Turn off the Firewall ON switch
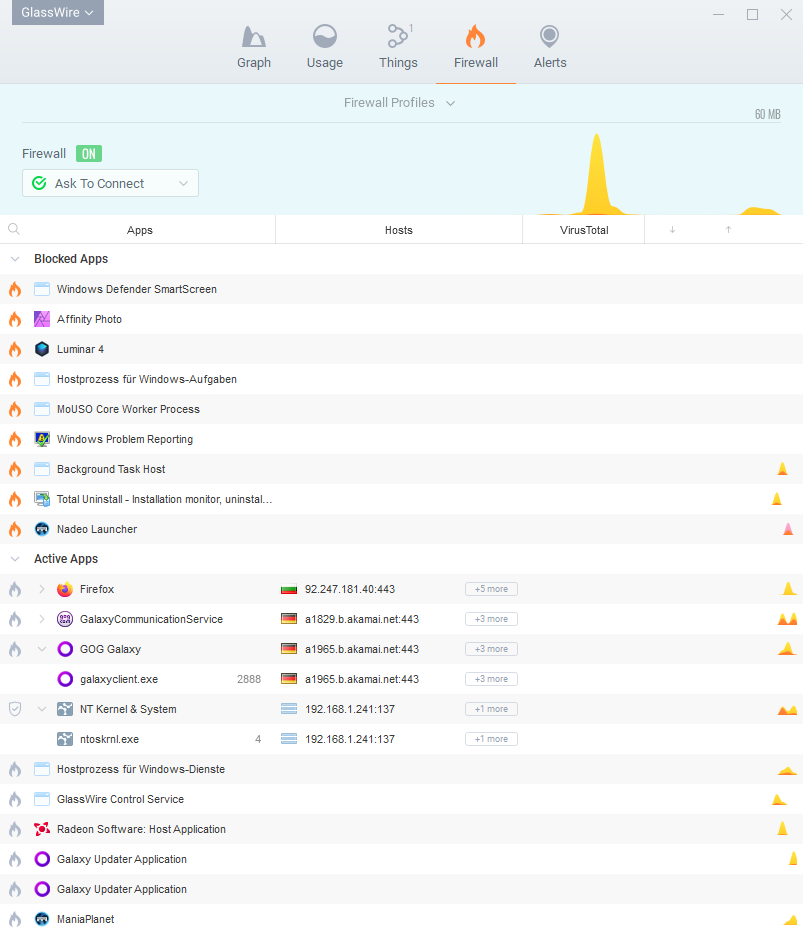The width and height of the screenshot is (803, 937). [x=88, y=154]
